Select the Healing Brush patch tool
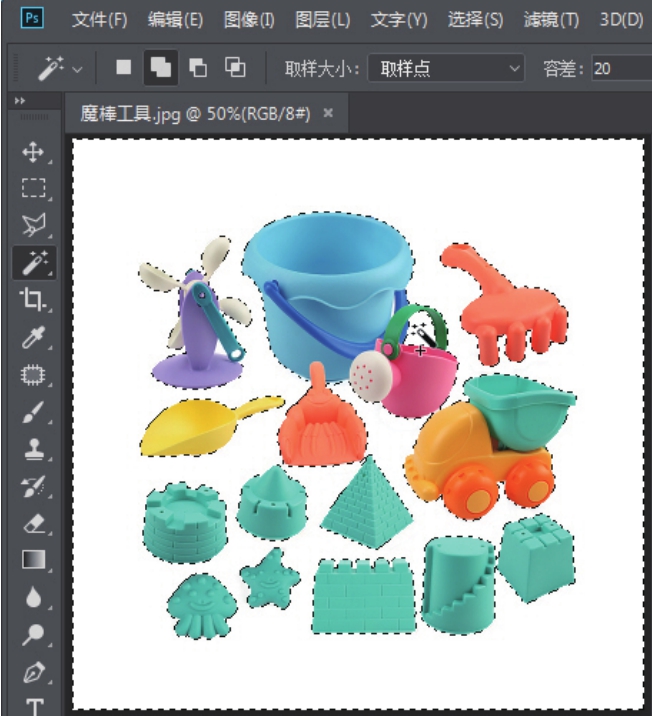The width and height of the screenshot is (652, 716). click(x=33, y=375)
